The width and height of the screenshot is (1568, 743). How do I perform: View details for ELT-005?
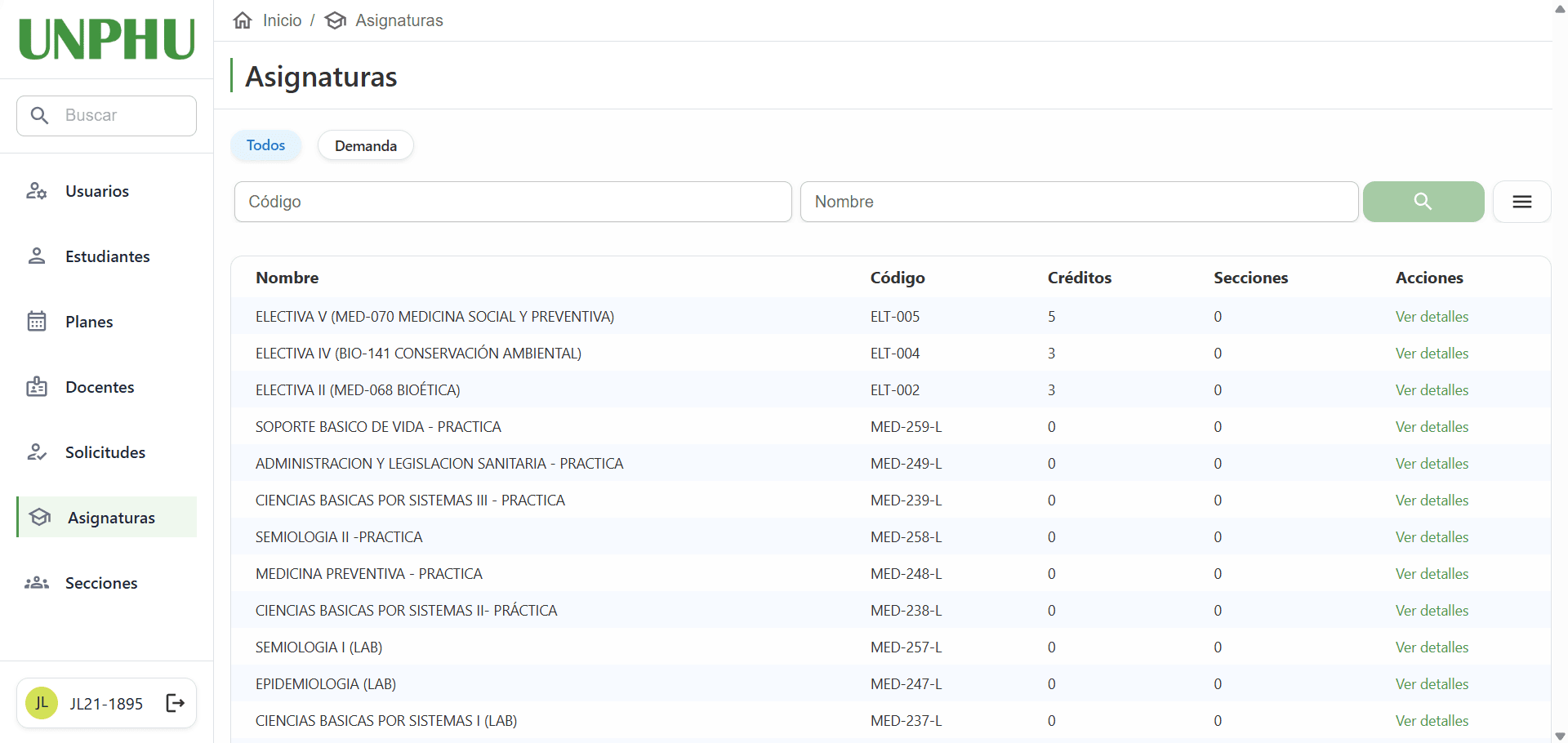[x=1432, y=317]
